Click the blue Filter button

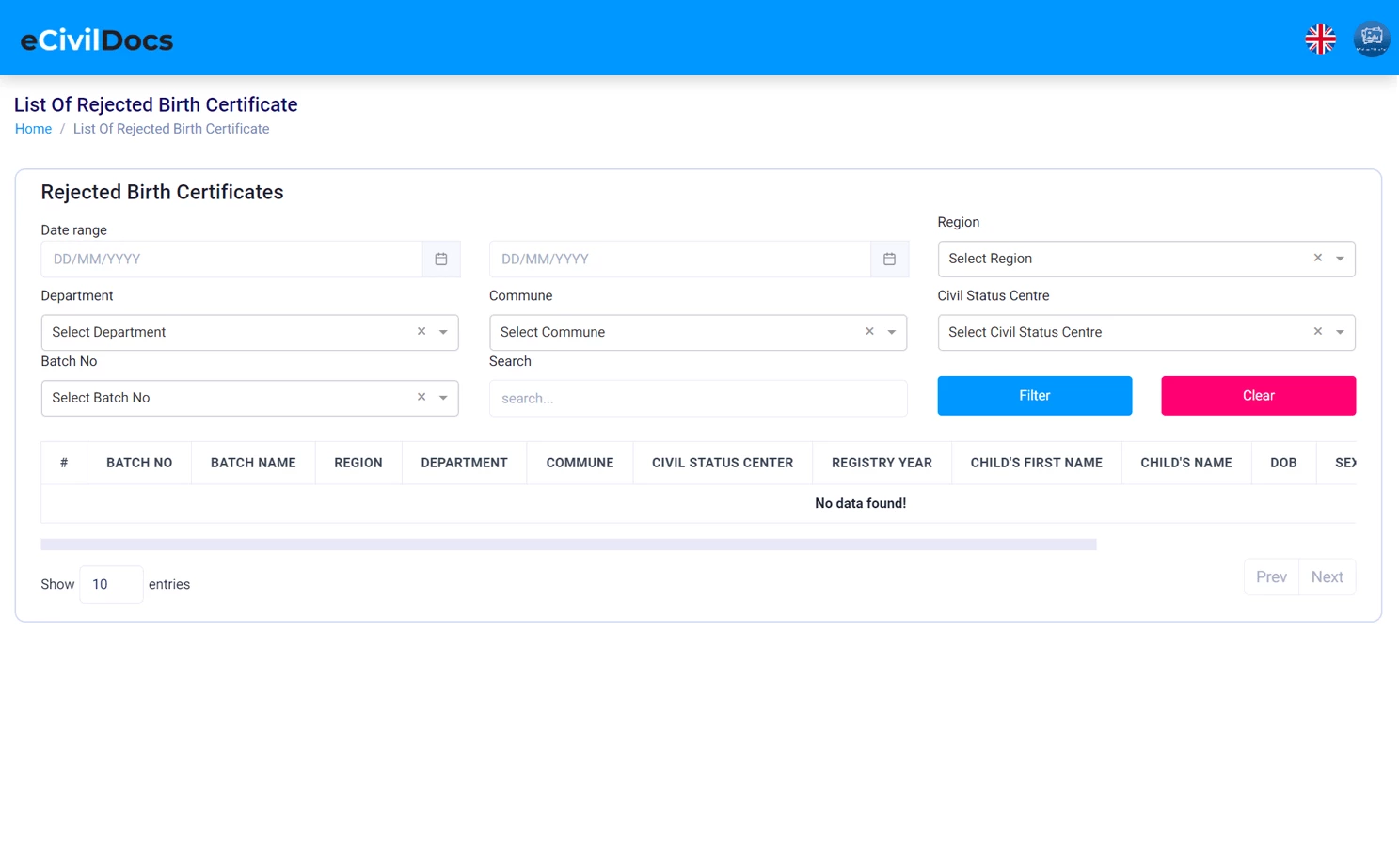coord(1034,395)
